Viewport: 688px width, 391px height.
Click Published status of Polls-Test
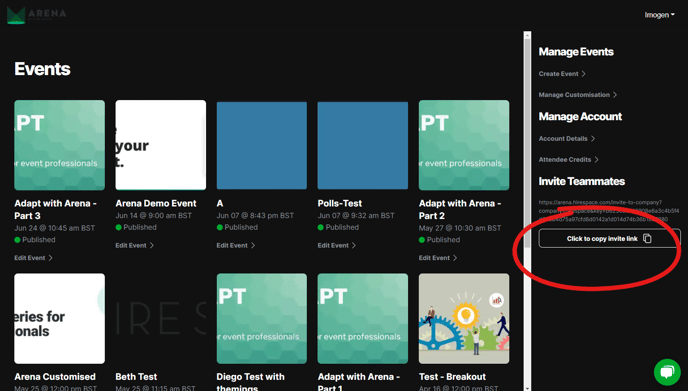(x=338, y=227)
